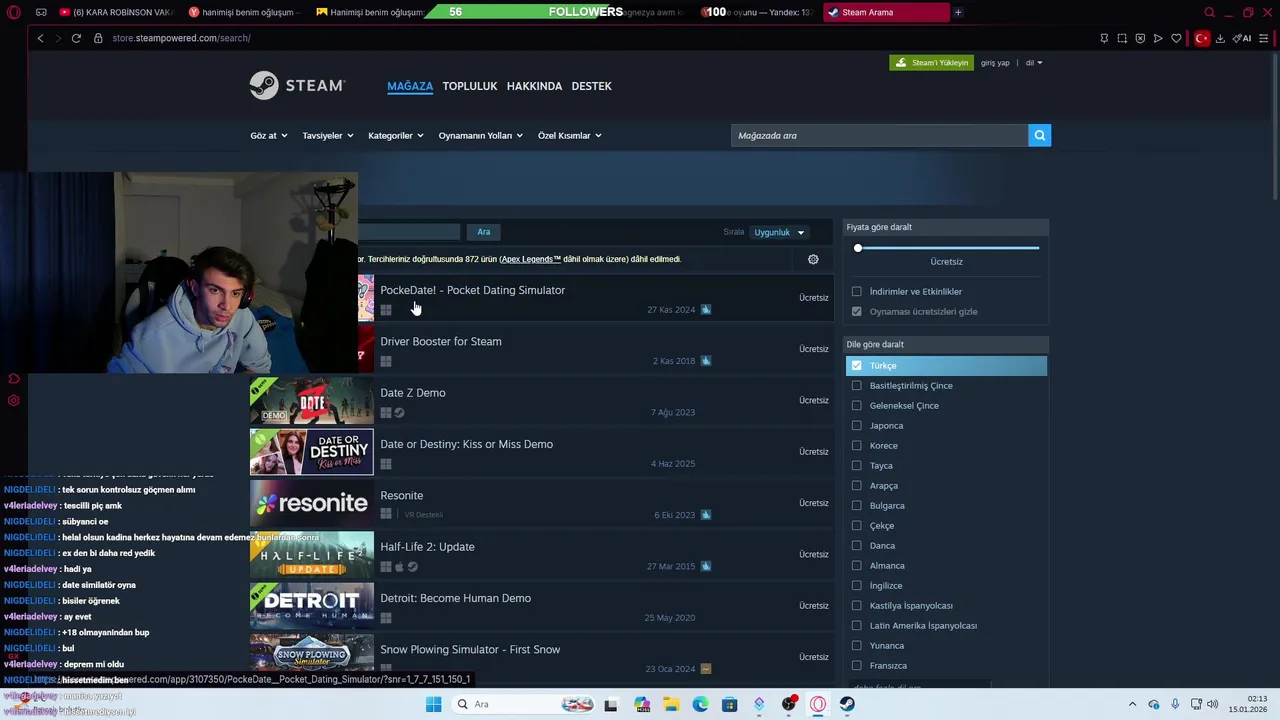Viewport: 1280px width, 720px height.
Task: Open browser downloads icon
Action: pos(1220,38)
